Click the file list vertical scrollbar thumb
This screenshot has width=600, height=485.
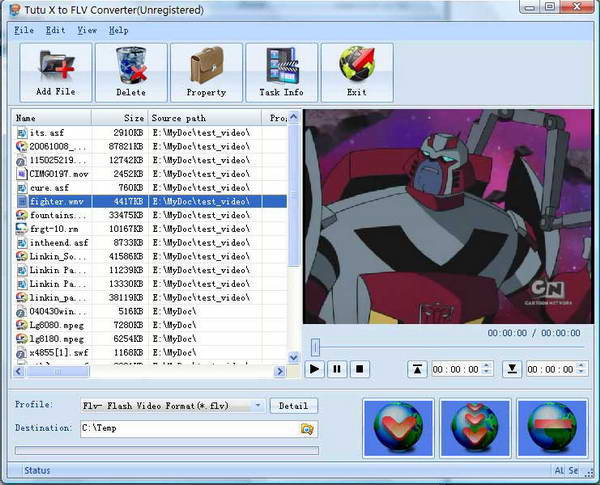point(294,195)
